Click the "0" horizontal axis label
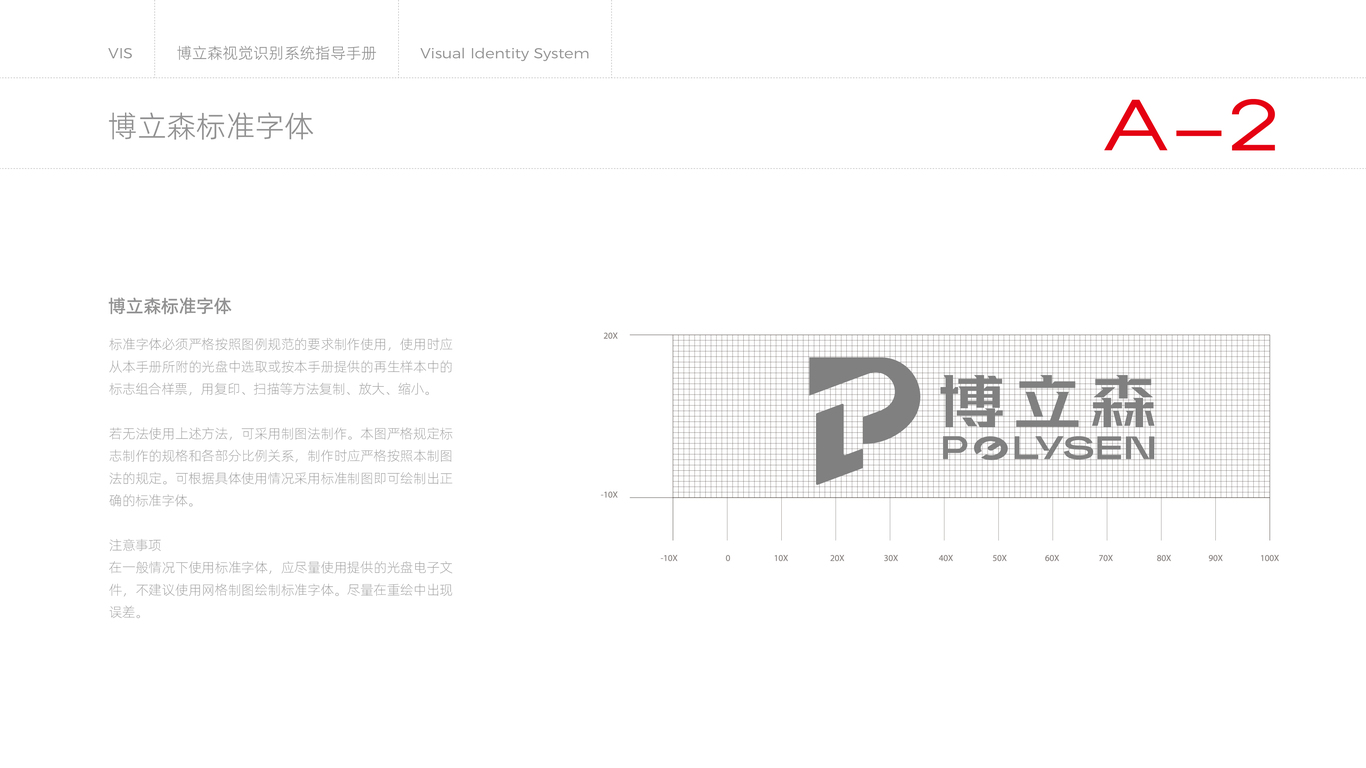This screenshot has width=1366, height=768. coord(728,558)
